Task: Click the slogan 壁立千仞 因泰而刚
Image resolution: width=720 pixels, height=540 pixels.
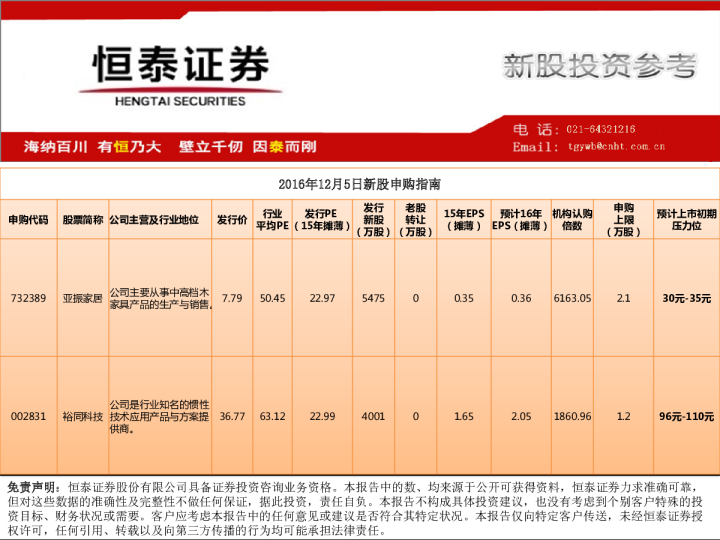Action: (248, 146)
